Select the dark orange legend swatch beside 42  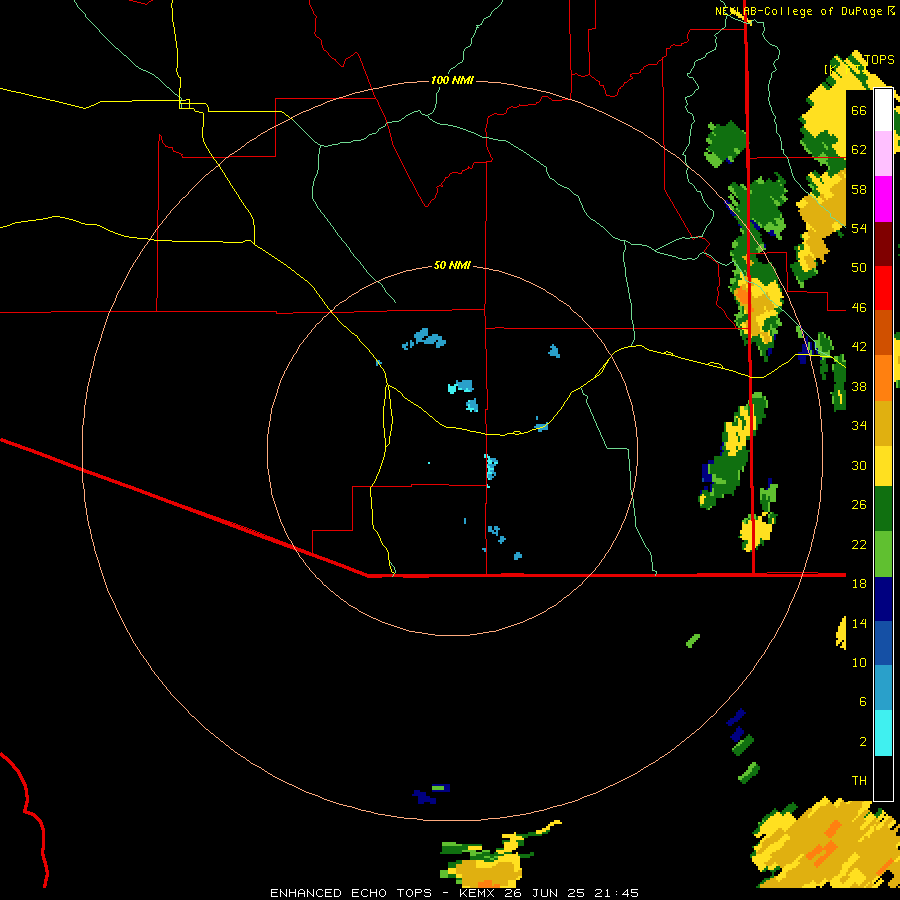pos(883,332)
